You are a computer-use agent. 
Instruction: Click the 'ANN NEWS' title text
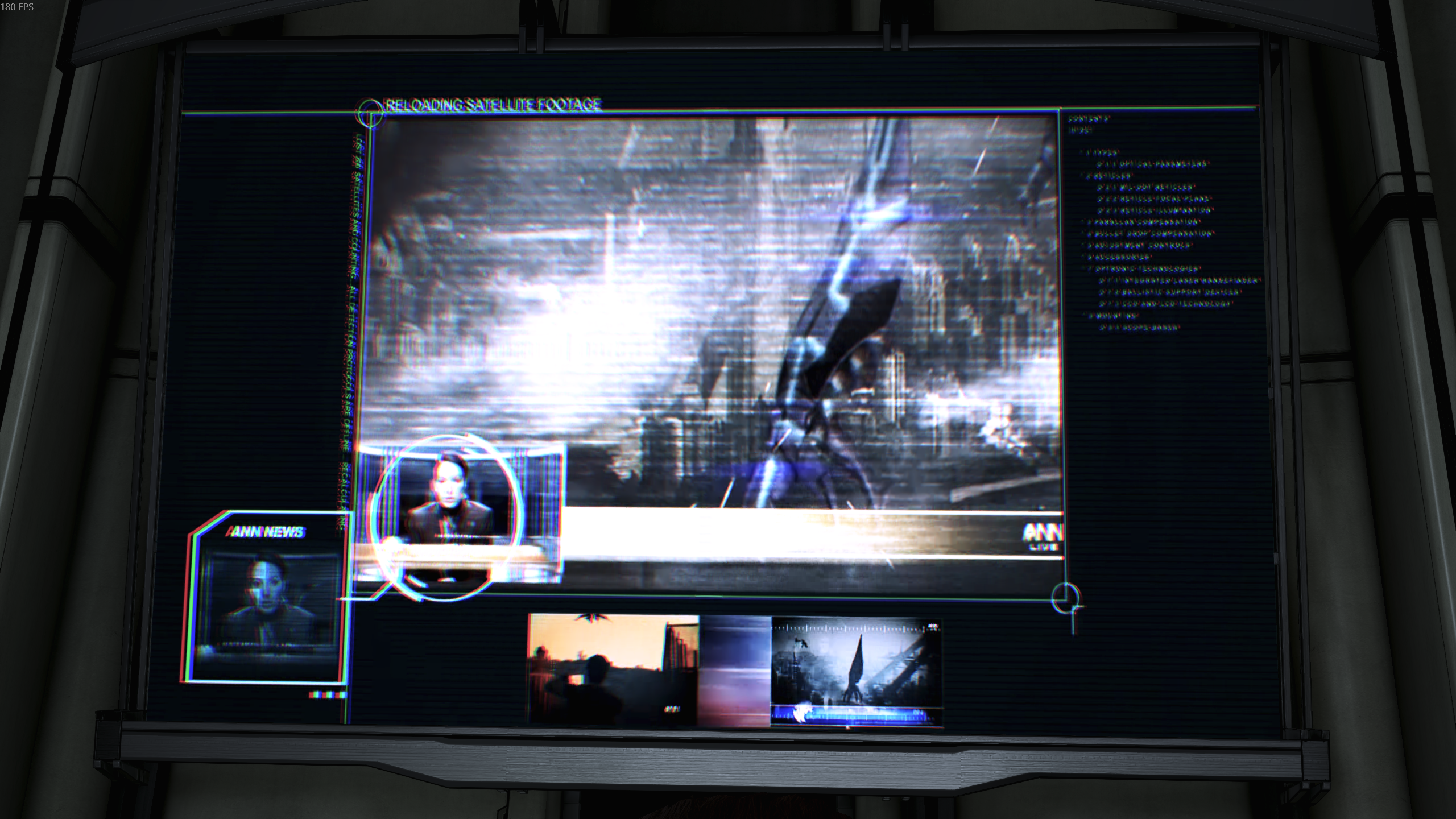tap(266, 532)
